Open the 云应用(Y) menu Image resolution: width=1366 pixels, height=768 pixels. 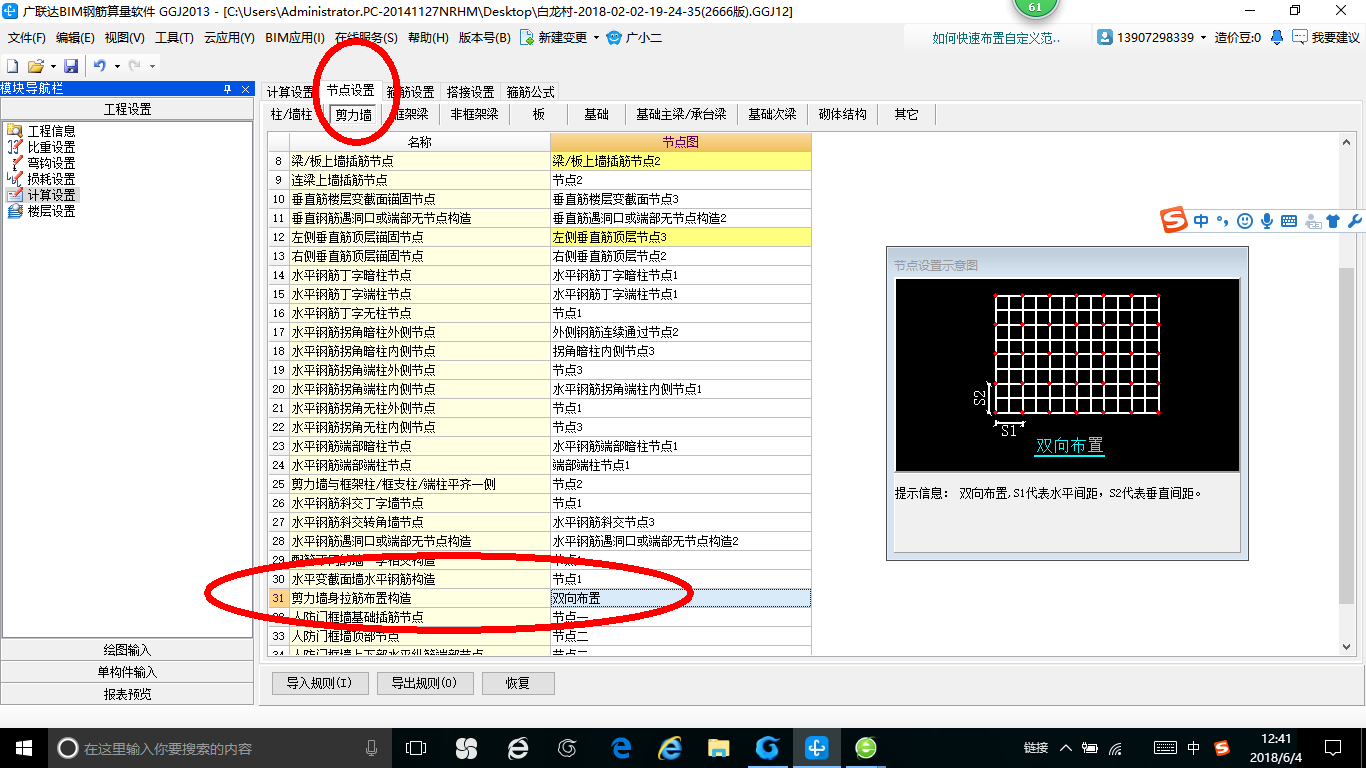pos(229,38)
